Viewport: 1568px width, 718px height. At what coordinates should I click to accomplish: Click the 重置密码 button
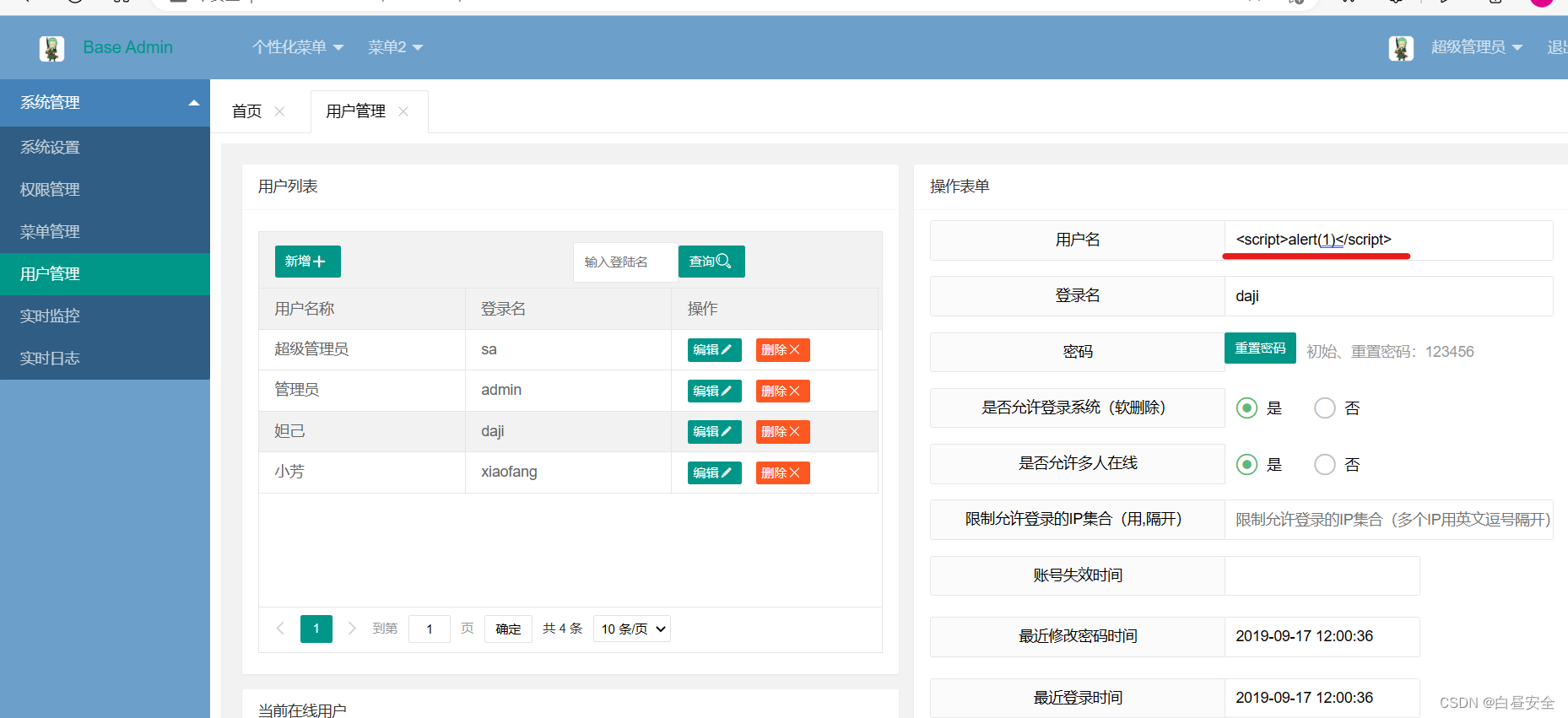coord(1260,348)
